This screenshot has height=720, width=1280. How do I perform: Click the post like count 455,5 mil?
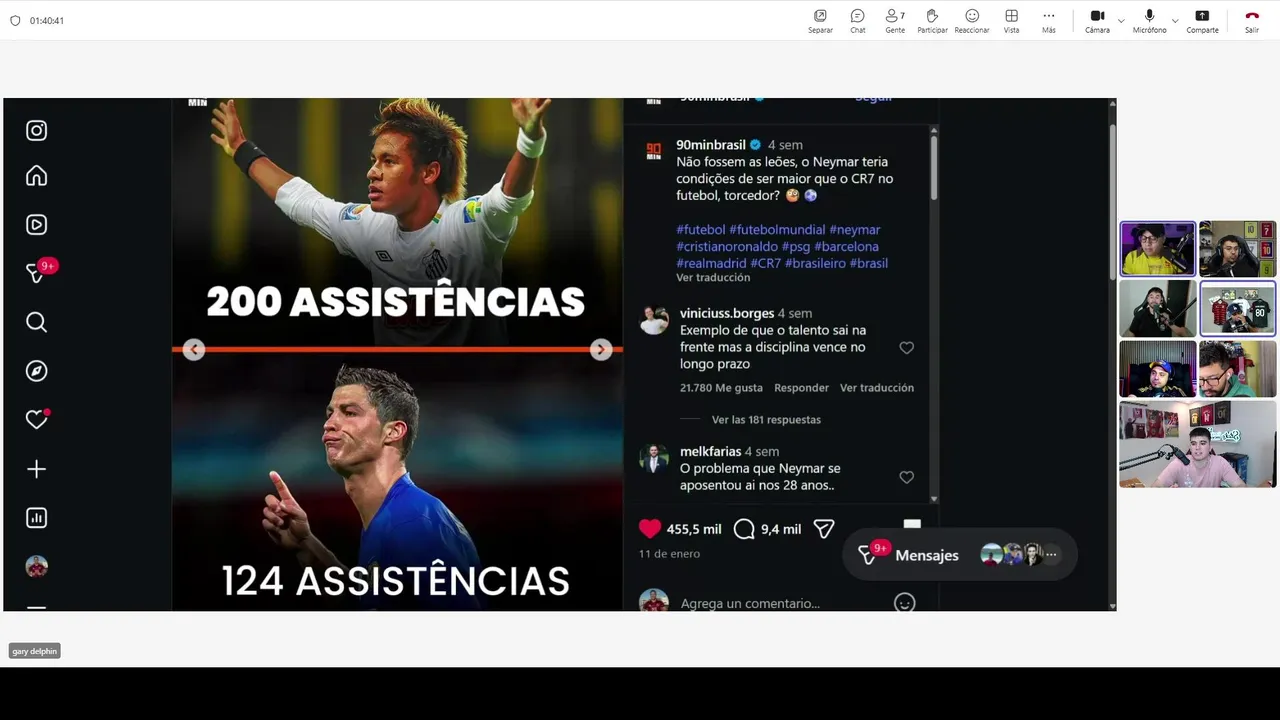pos(694,529)
